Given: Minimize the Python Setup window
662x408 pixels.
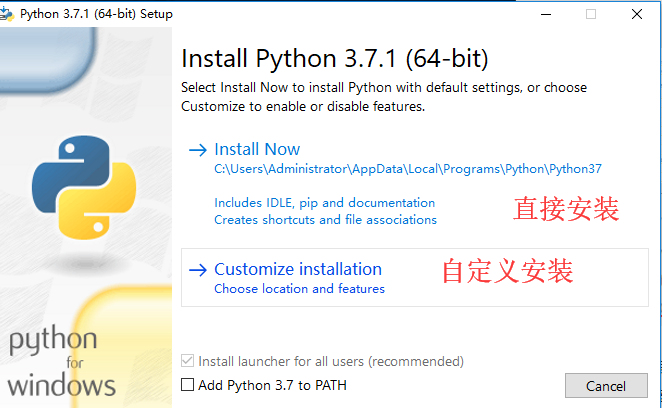Looking at the screenshot, I should click(x=546, y=14).
